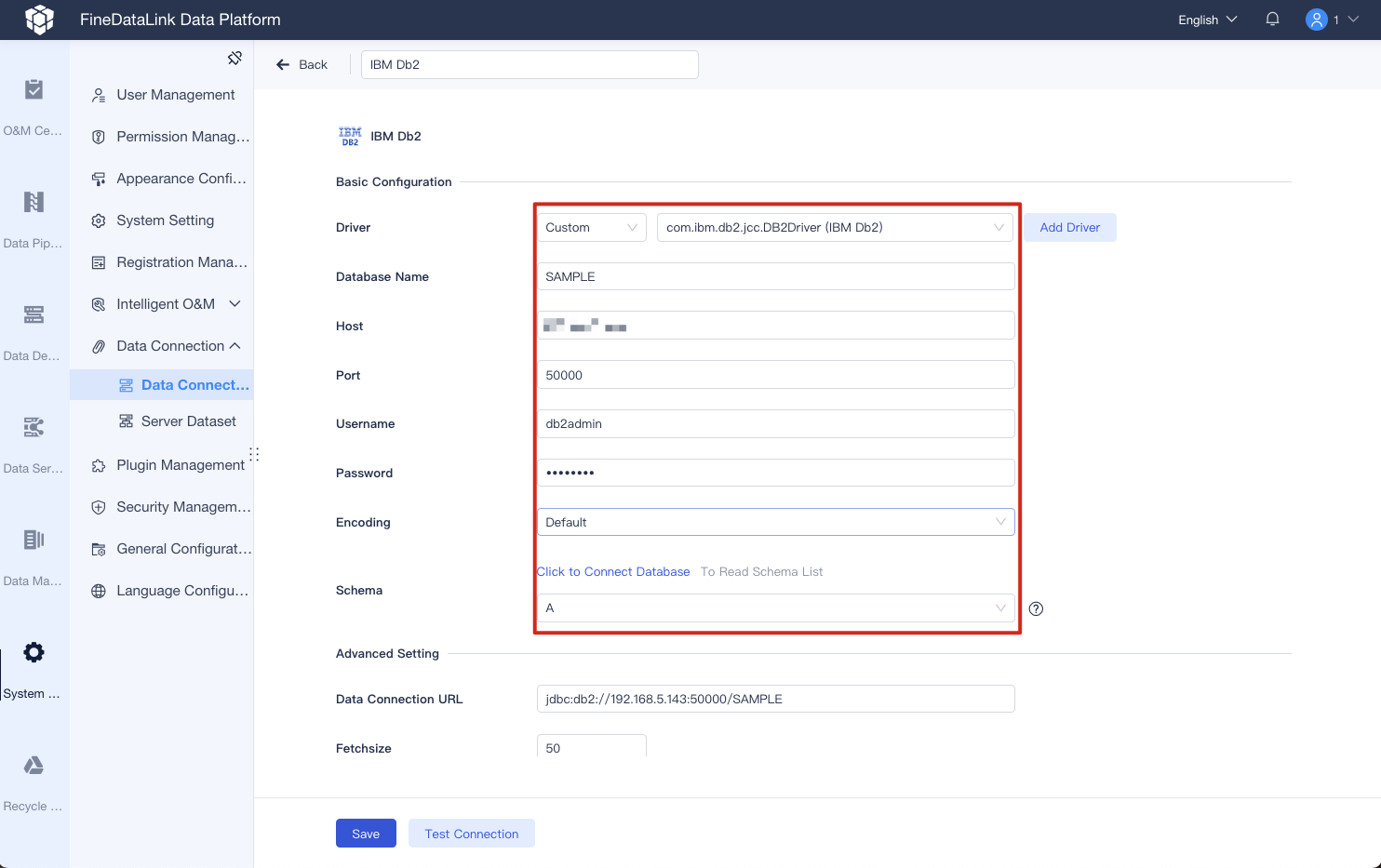Open Data Pipeline sidebar icon
The image size is (1381, 868).
point(34,202)
